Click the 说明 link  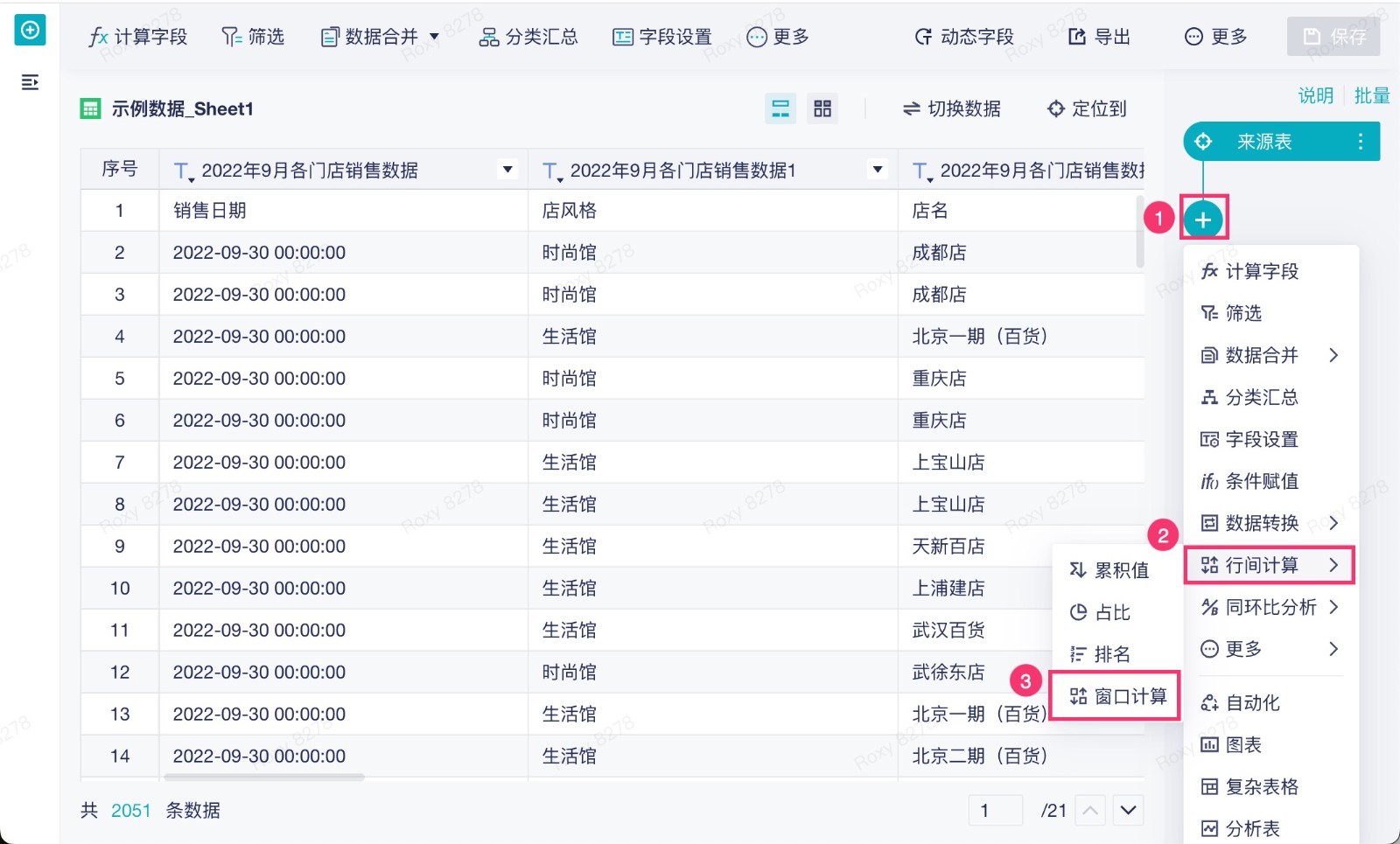(1315, 95)
